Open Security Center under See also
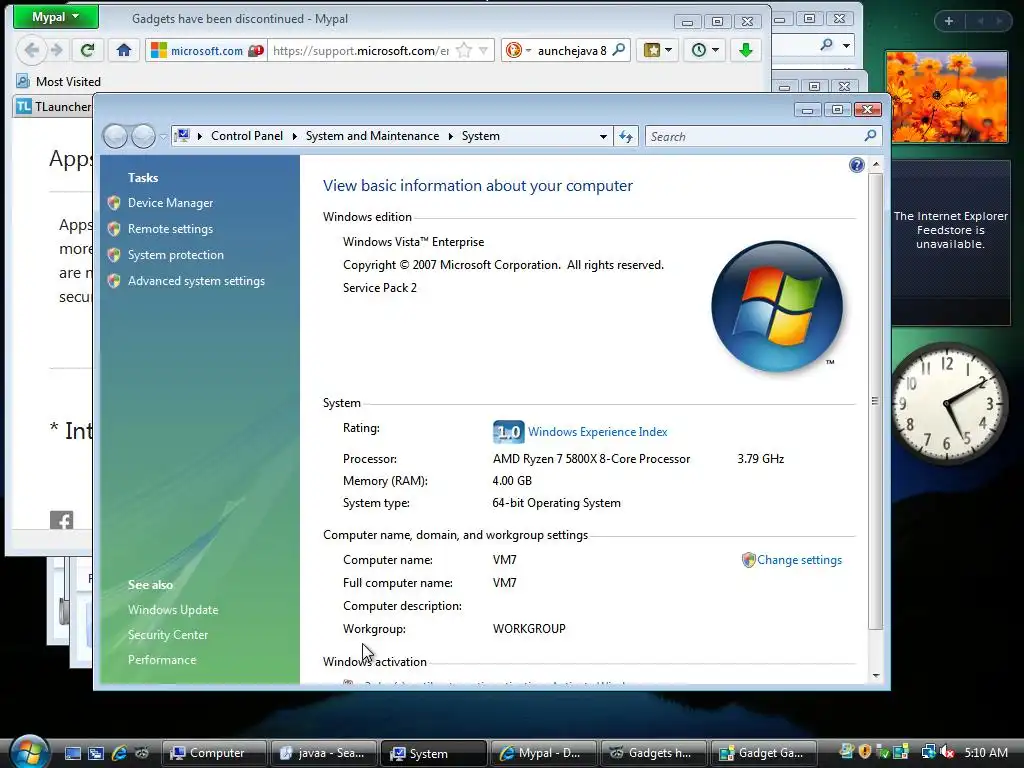The height and width of the screenshot is (768, 1024). (168, 635)
